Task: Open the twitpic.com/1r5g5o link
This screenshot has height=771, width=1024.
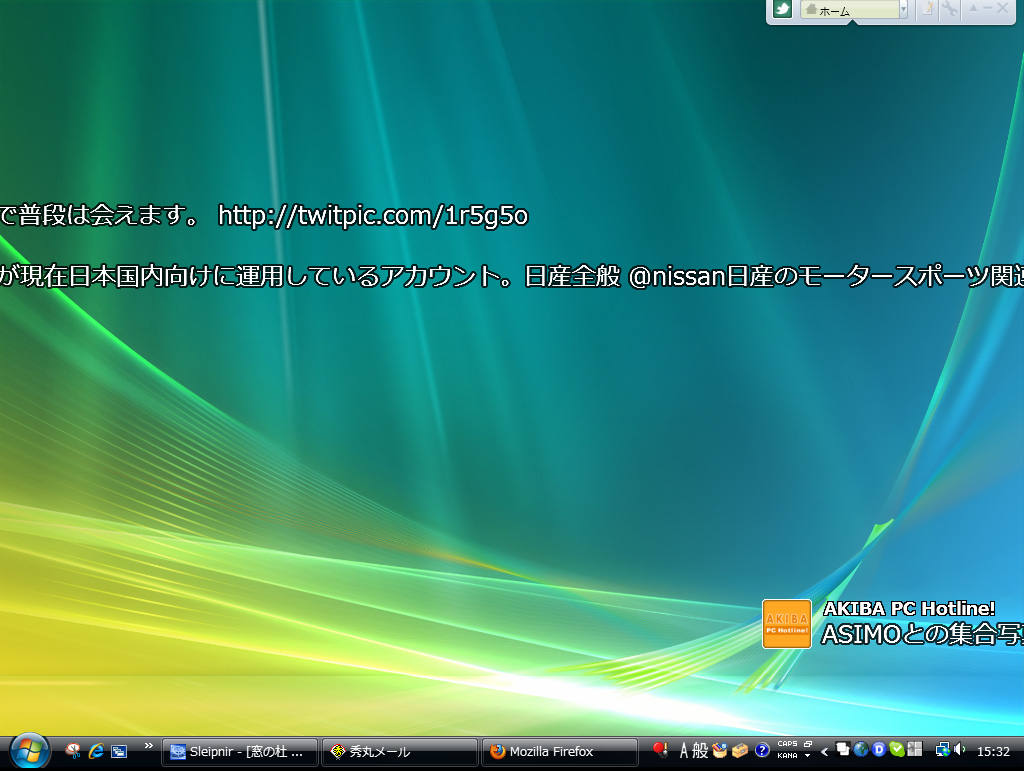Action: click(x=373, y=215)
